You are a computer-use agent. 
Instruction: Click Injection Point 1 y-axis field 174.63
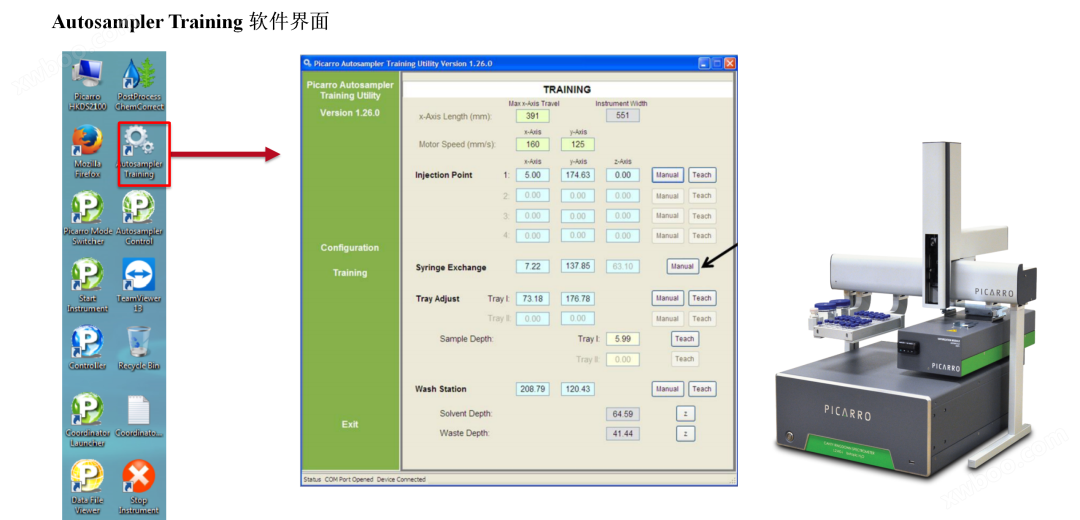[578, 175]
